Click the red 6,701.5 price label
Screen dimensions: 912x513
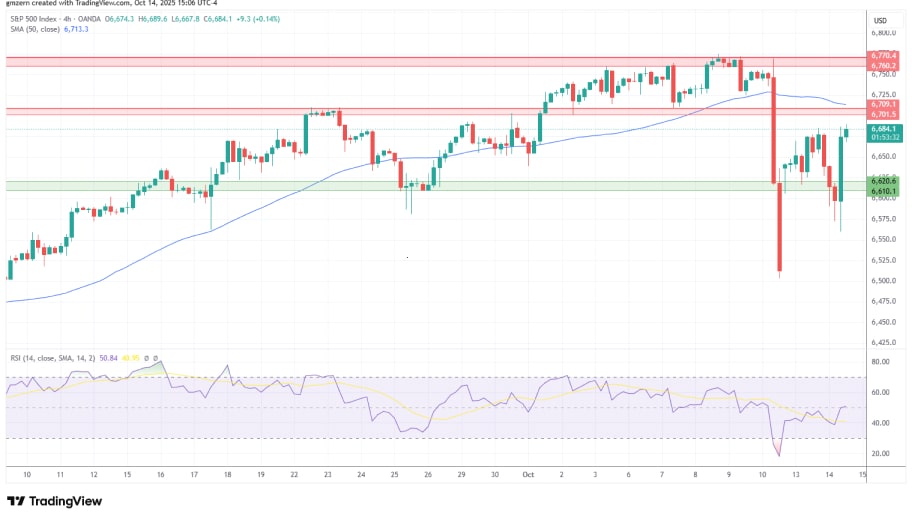[884, 113]
